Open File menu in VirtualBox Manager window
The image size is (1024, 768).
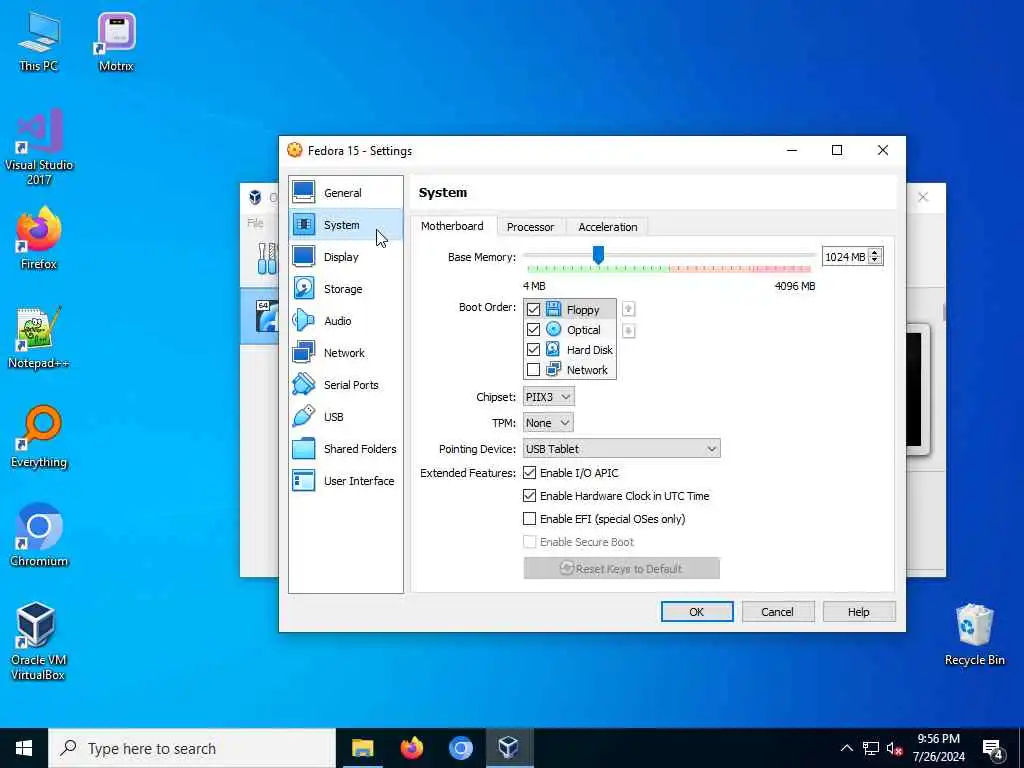(x=255, y=223)
